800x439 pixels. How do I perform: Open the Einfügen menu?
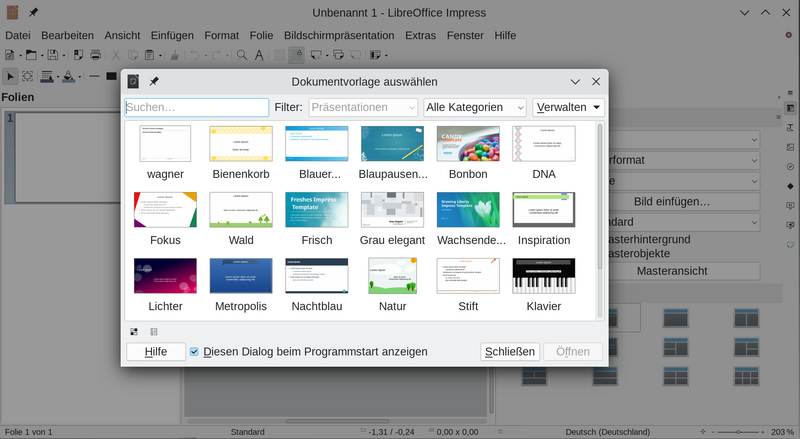point(172,35)
